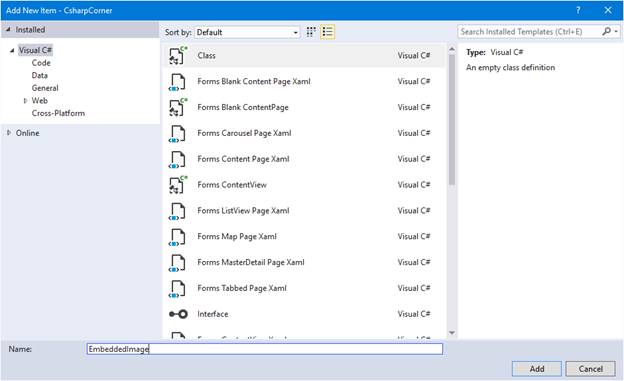Select the Interface template text
Viewport: 624px width, 381px height.
(x=213, y=314)
